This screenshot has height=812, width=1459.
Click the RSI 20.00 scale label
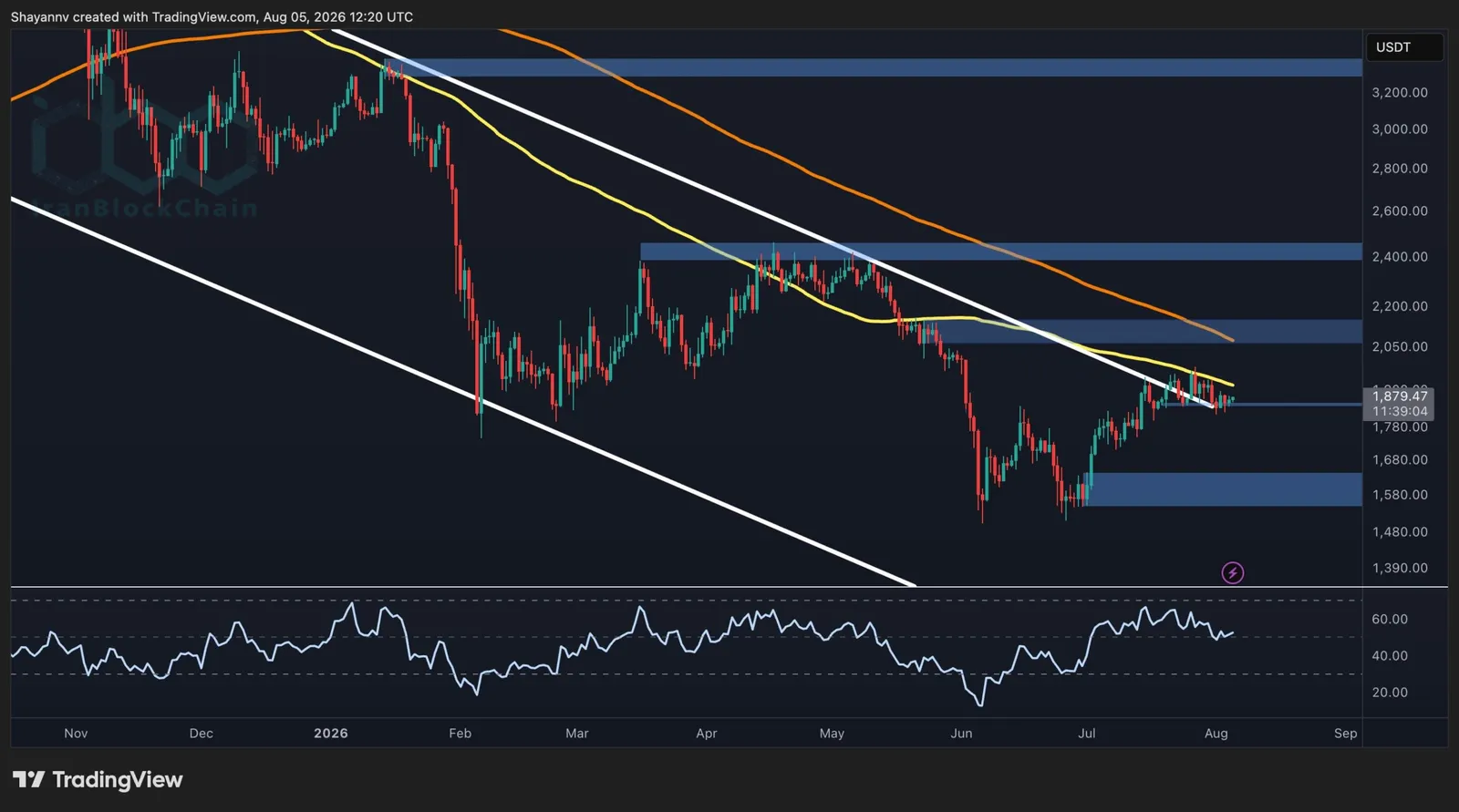click(x=1390, y=692)
